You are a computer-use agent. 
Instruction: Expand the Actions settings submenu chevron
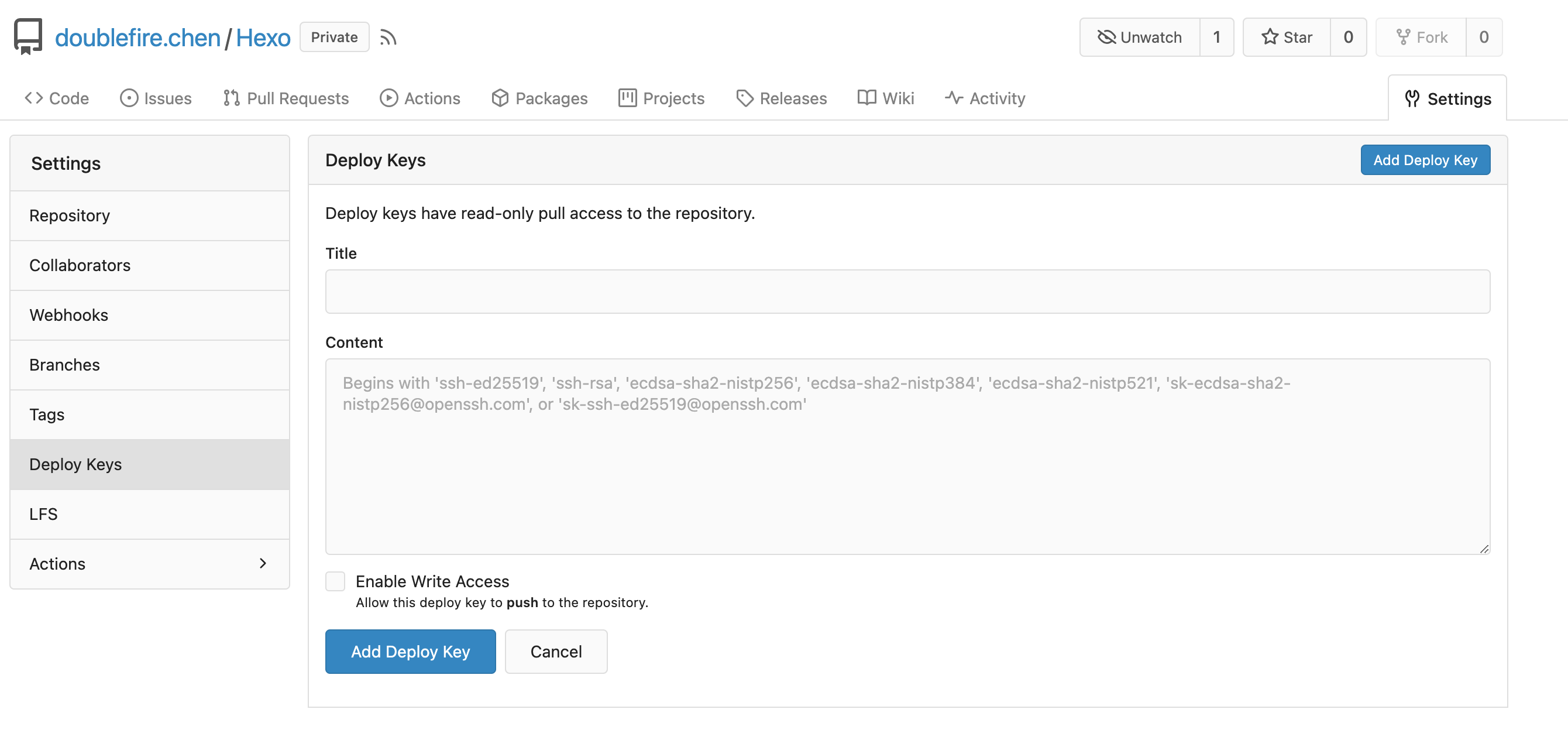tap(263, 564)
